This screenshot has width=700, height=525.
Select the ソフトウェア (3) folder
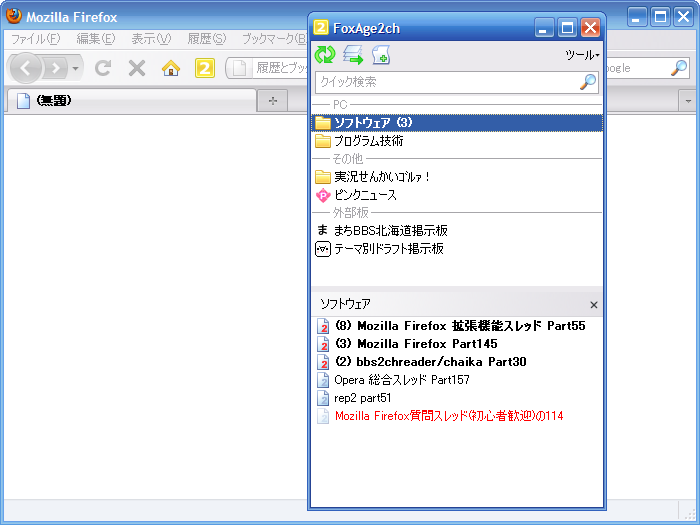pyautogui.click(x=457, y=122)
